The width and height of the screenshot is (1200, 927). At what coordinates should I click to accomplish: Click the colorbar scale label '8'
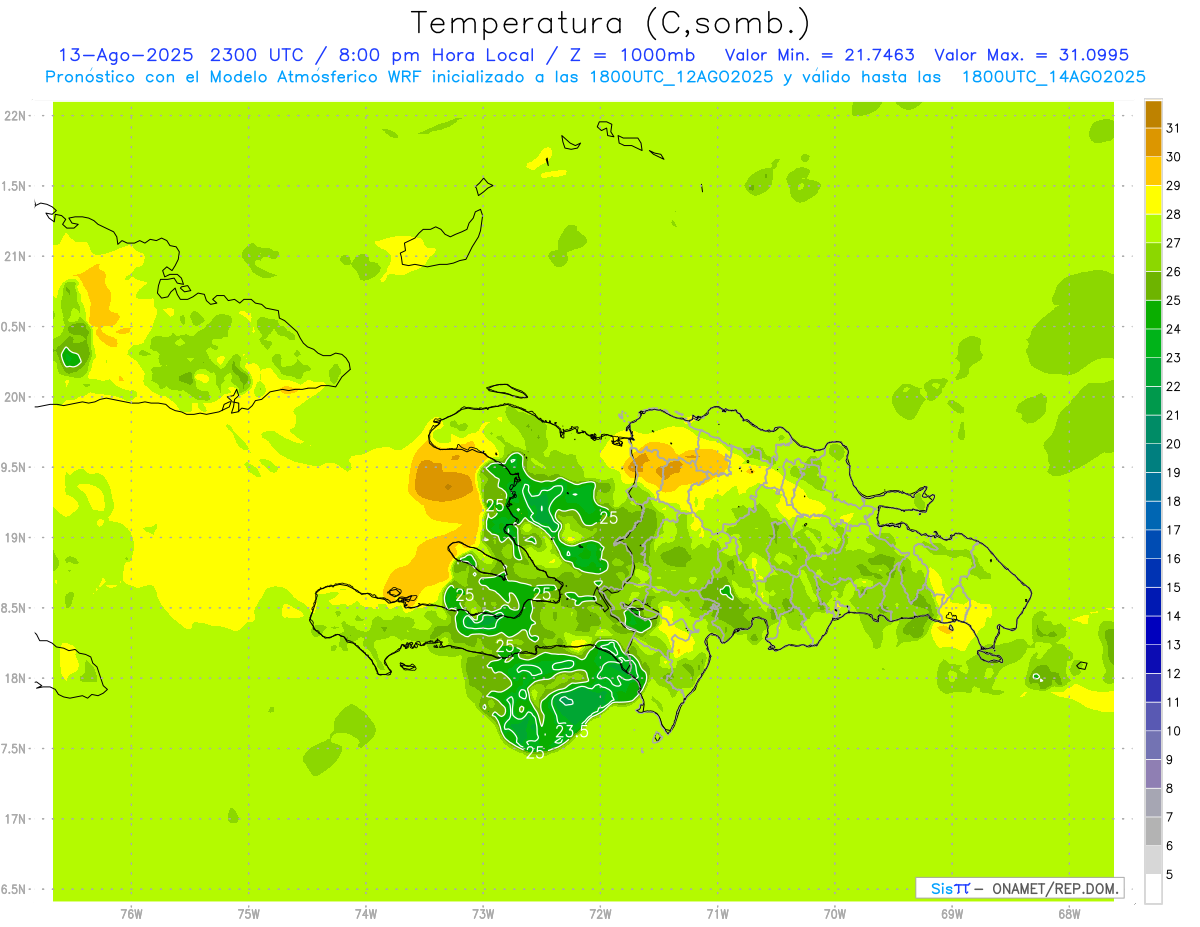[1170, 789]
